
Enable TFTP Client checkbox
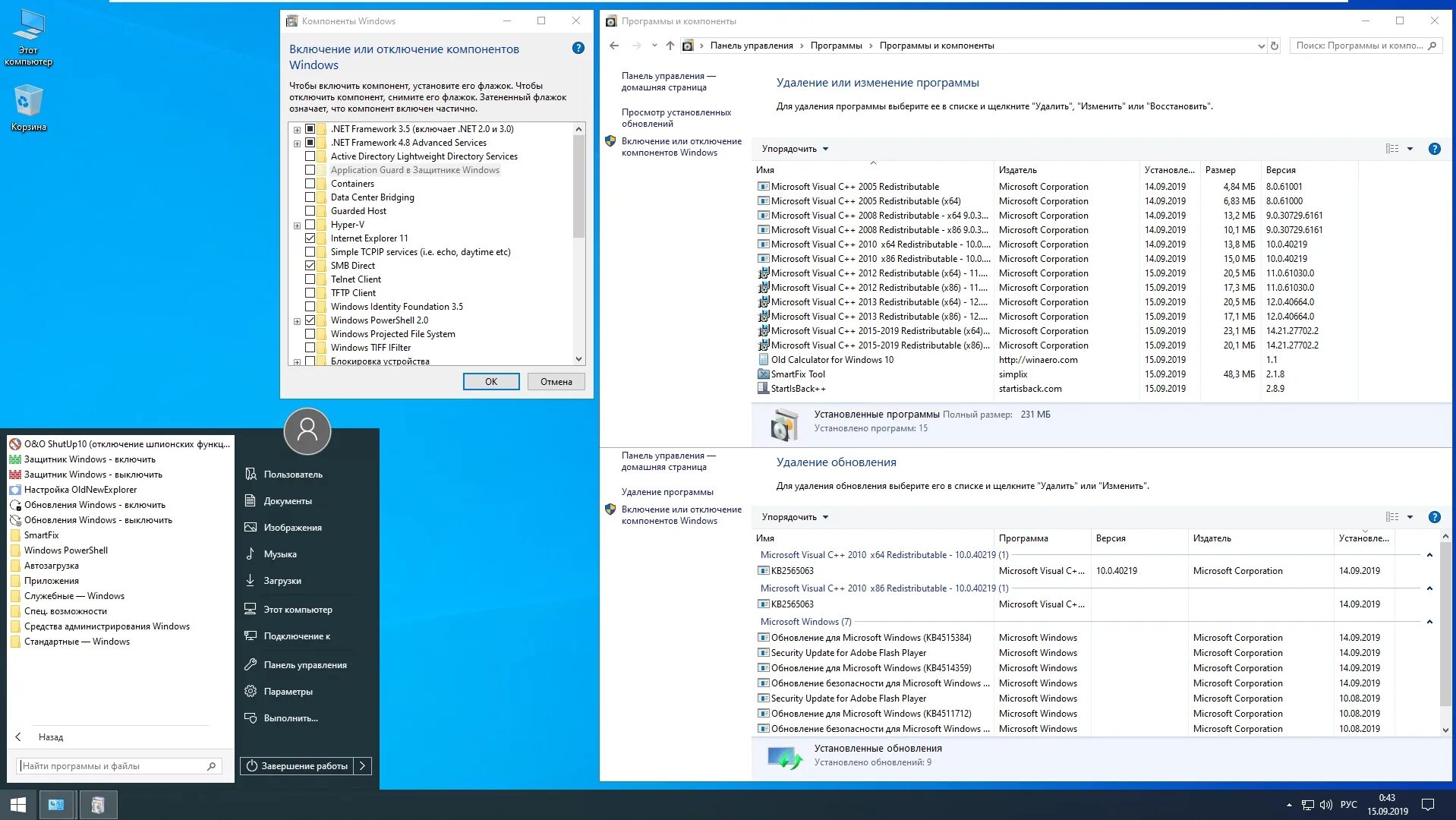point(310,293)
